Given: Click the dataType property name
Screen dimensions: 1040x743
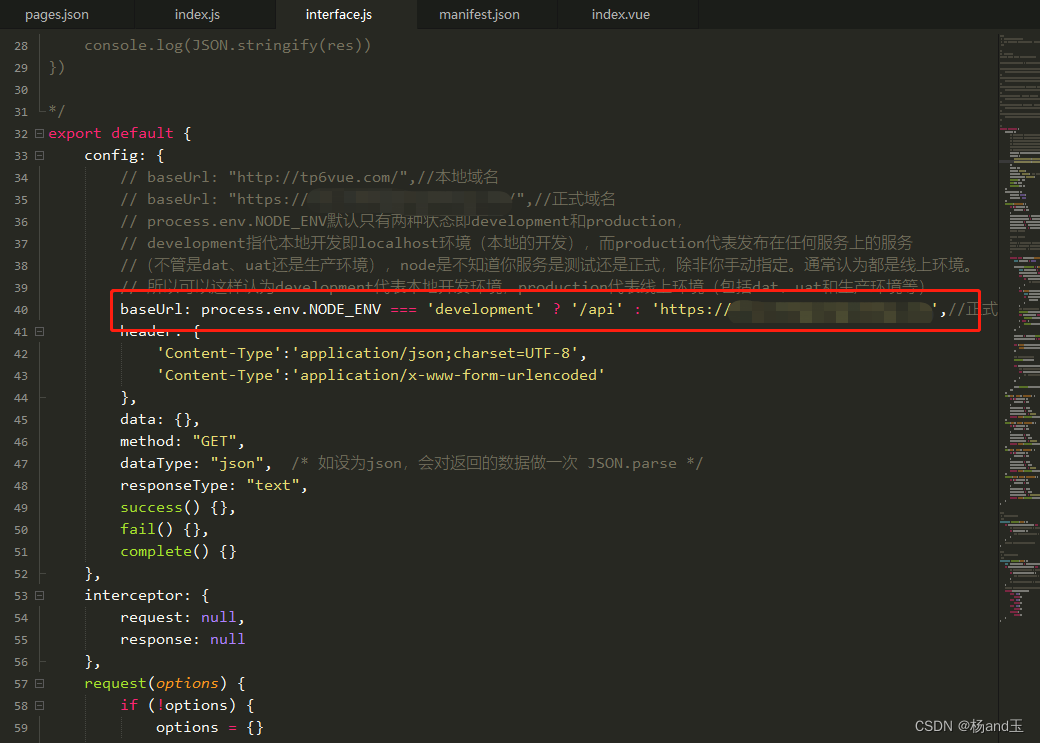Looking at the screenshot, I should [156, 463].
